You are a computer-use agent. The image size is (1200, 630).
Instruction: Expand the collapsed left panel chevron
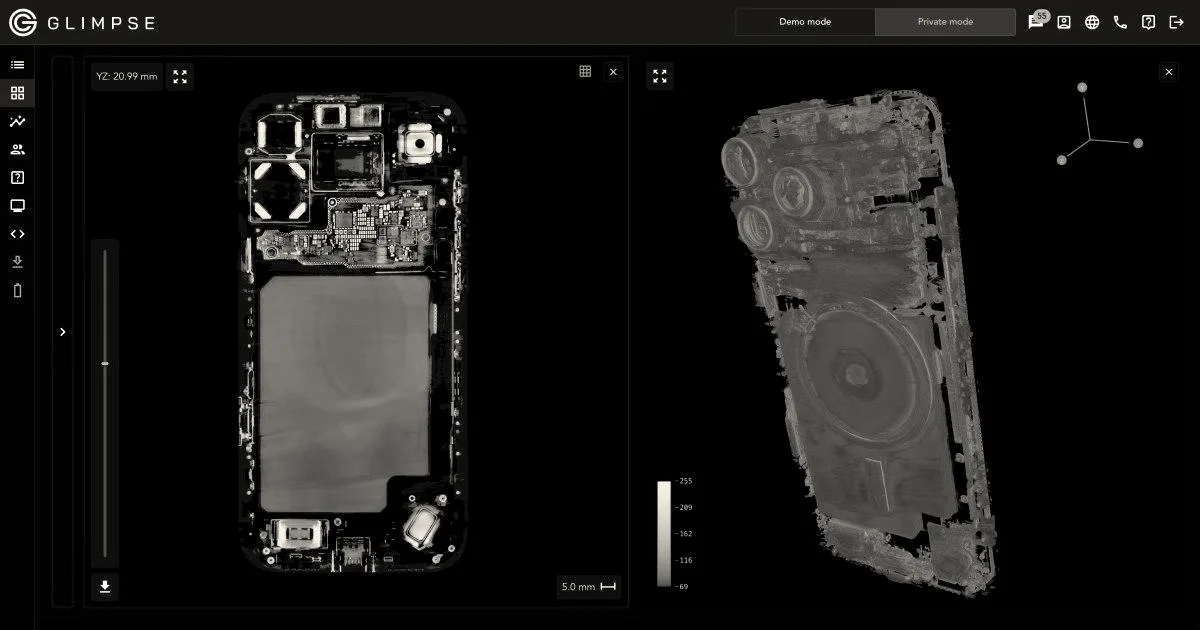point(63,332)
